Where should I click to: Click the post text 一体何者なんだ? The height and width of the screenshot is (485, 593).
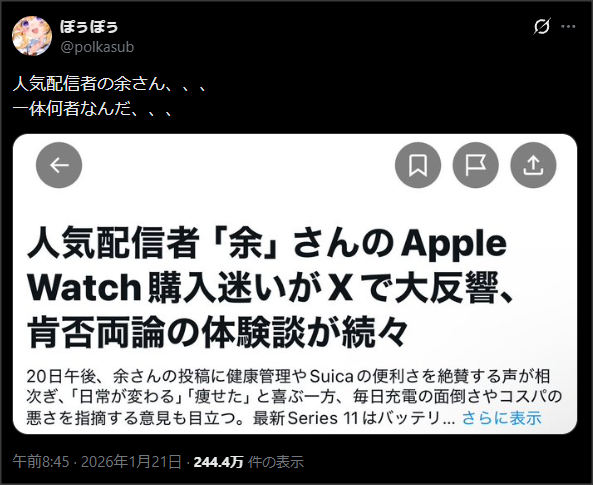[x=93, y=109]
